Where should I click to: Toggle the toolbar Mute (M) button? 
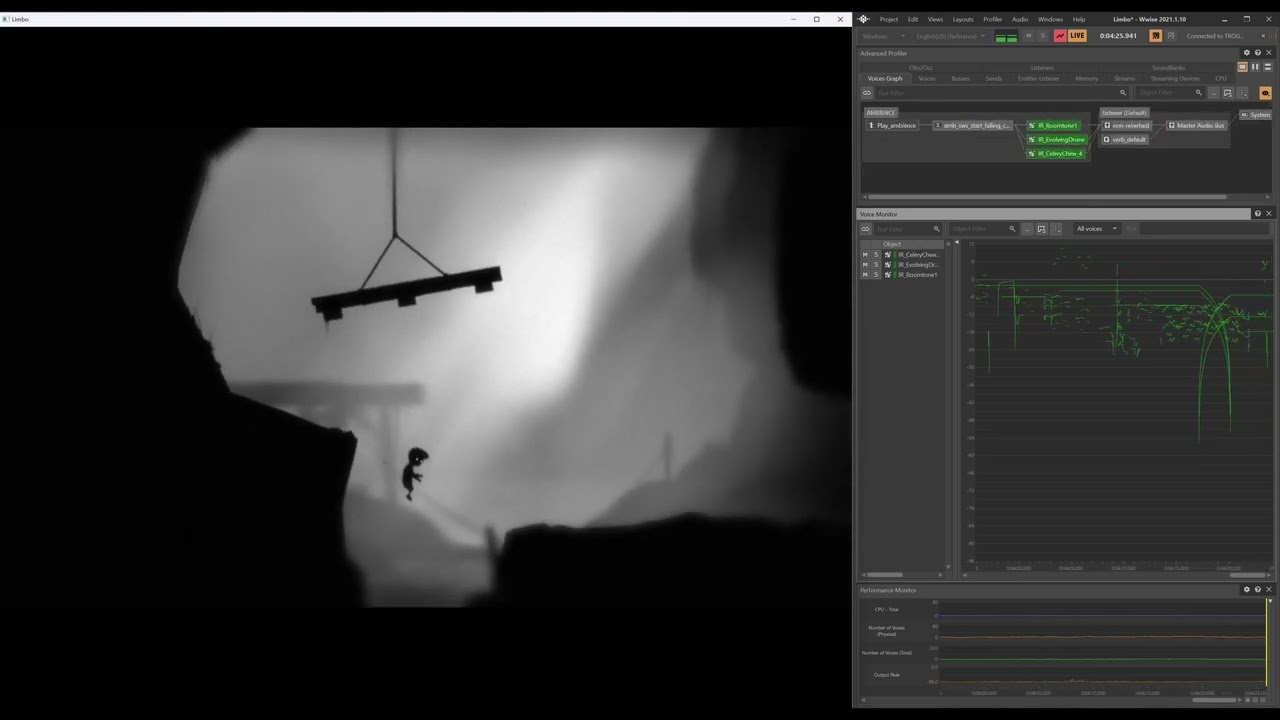[x=1028, y=36]
